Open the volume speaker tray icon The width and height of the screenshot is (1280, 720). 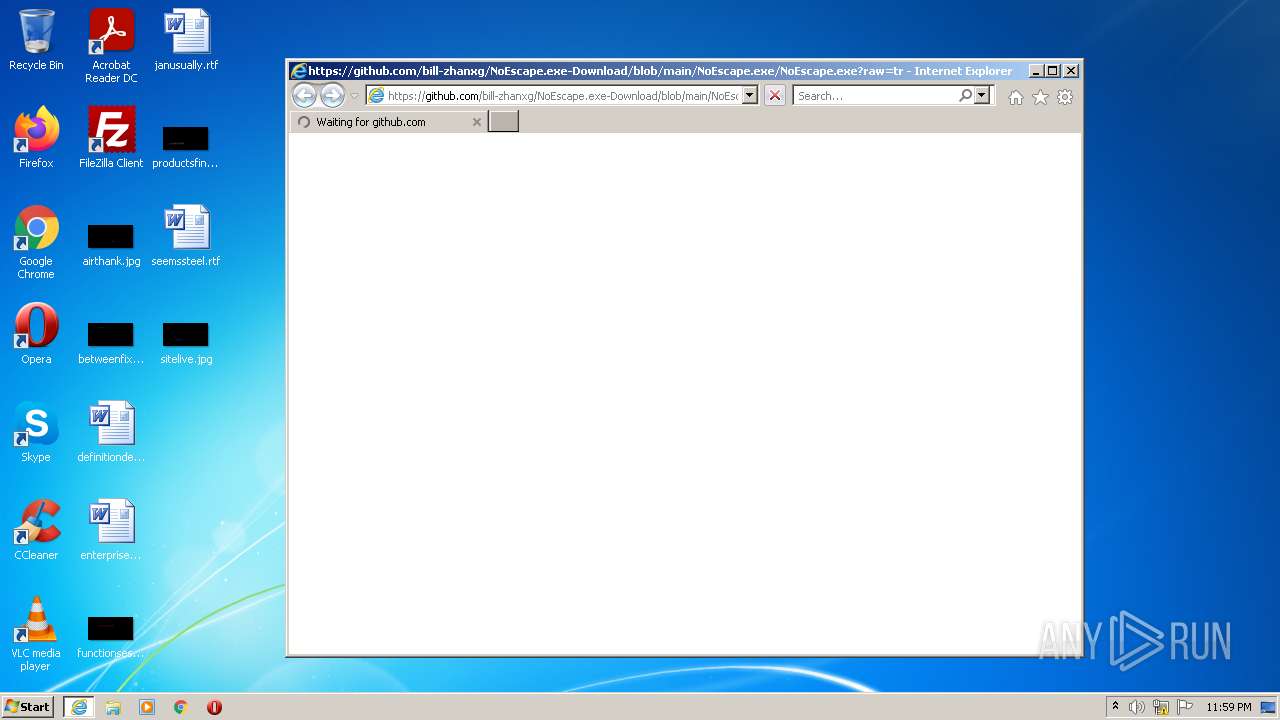[x=1137, y=707]
